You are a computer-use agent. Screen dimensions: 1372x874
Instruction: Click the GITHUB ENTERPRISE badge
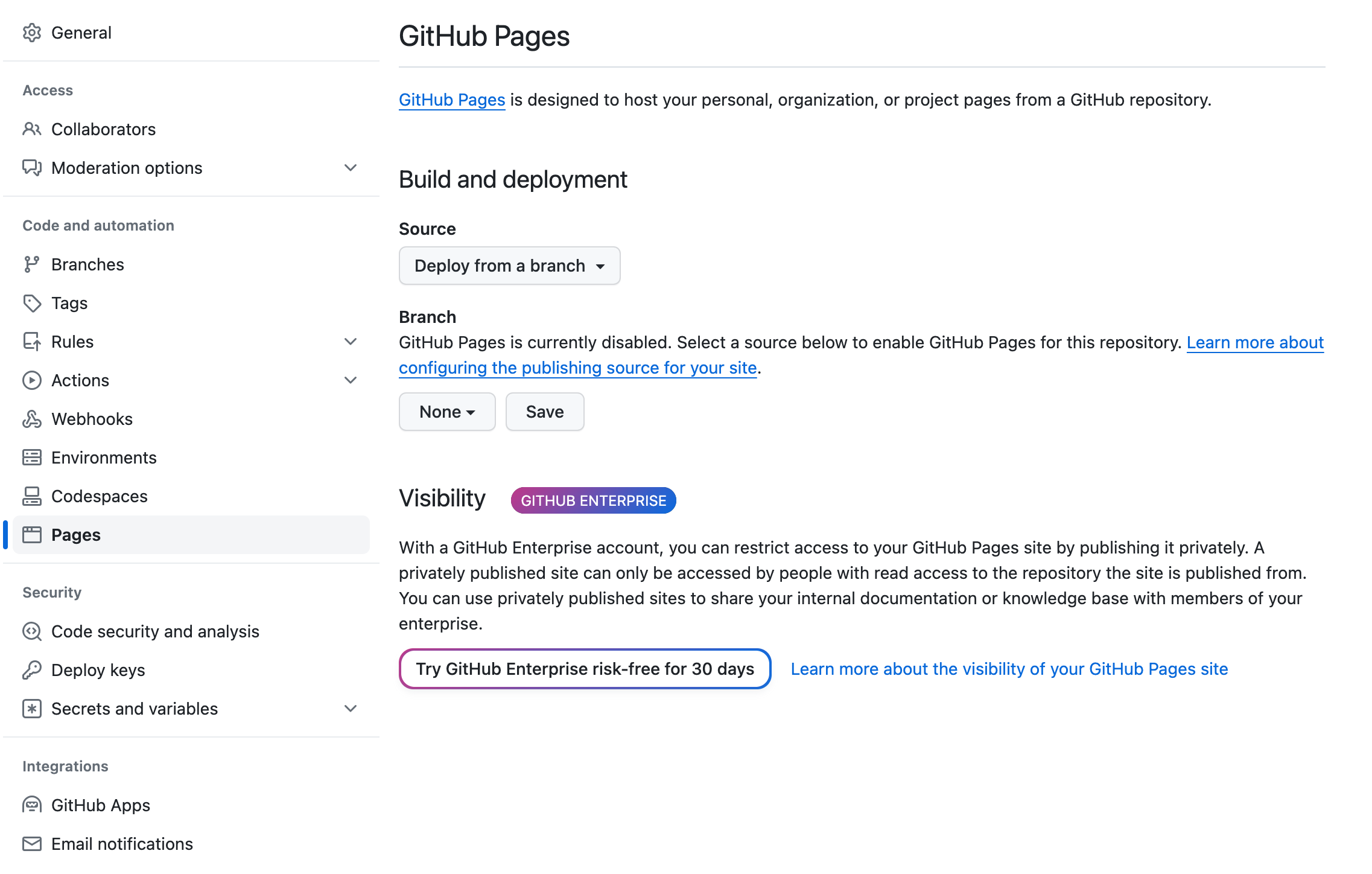(593, 500)
